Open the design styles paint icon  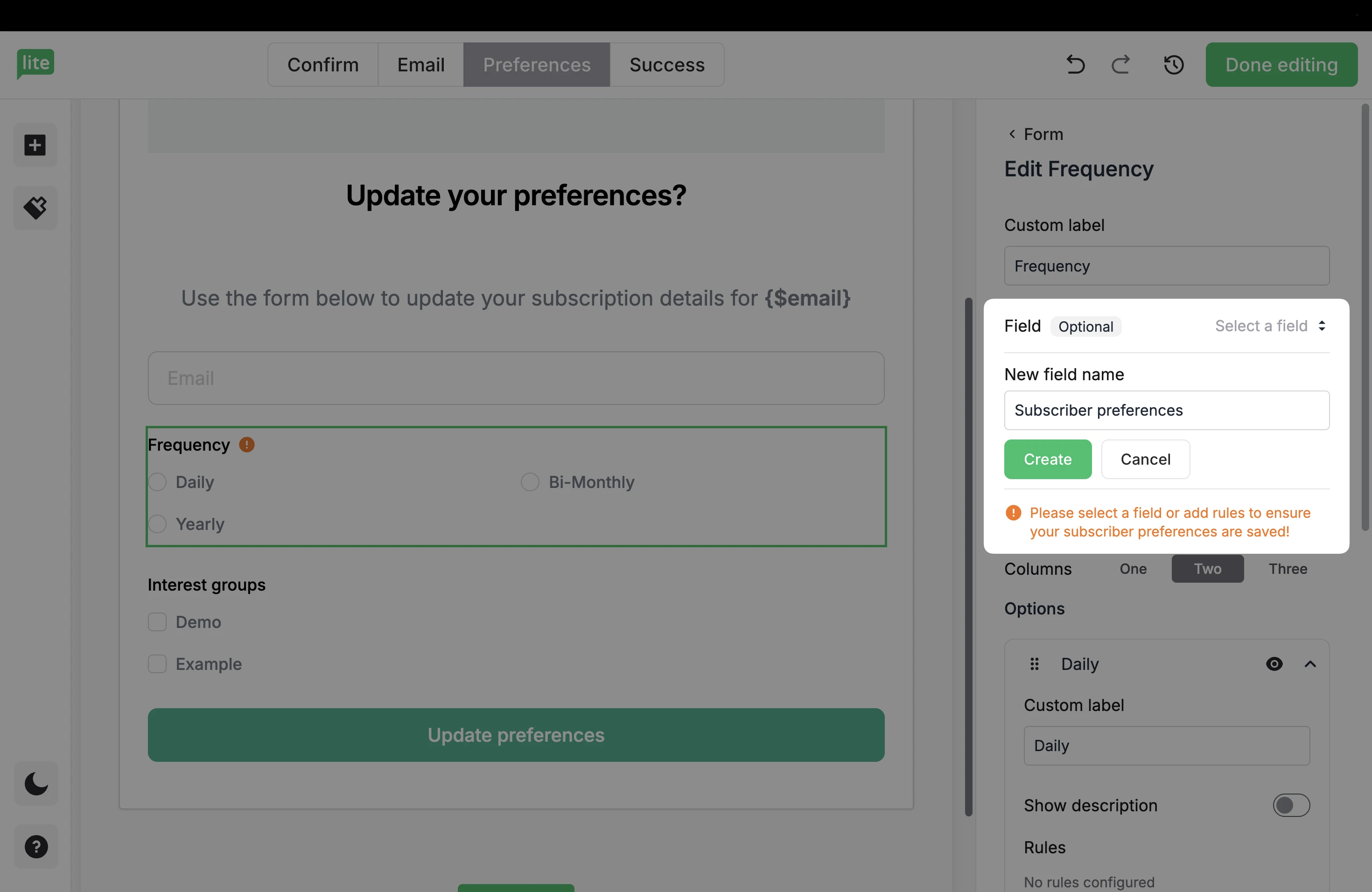coord(35,208)
